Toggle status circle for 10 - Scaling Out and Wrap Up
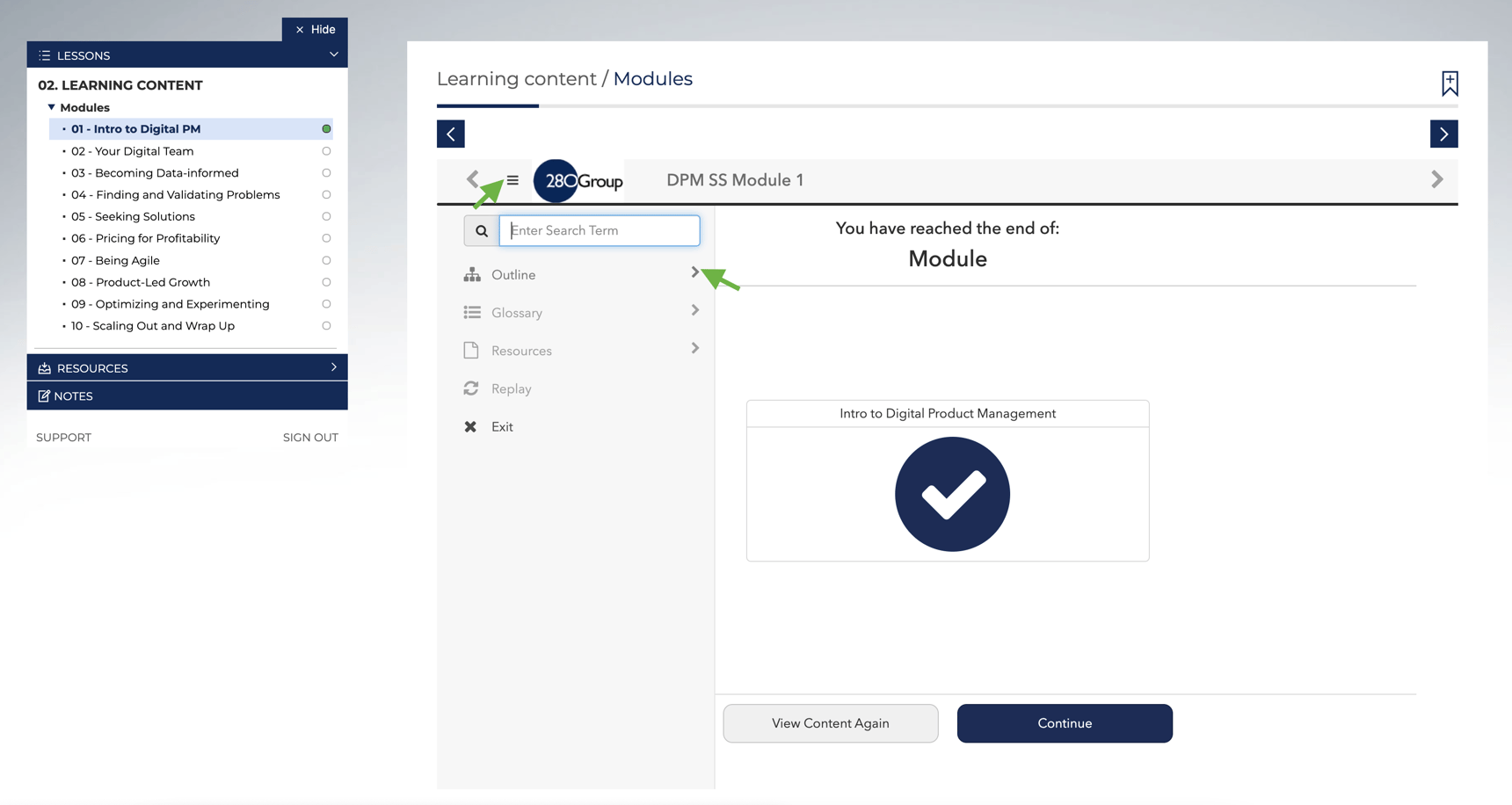 326,326
